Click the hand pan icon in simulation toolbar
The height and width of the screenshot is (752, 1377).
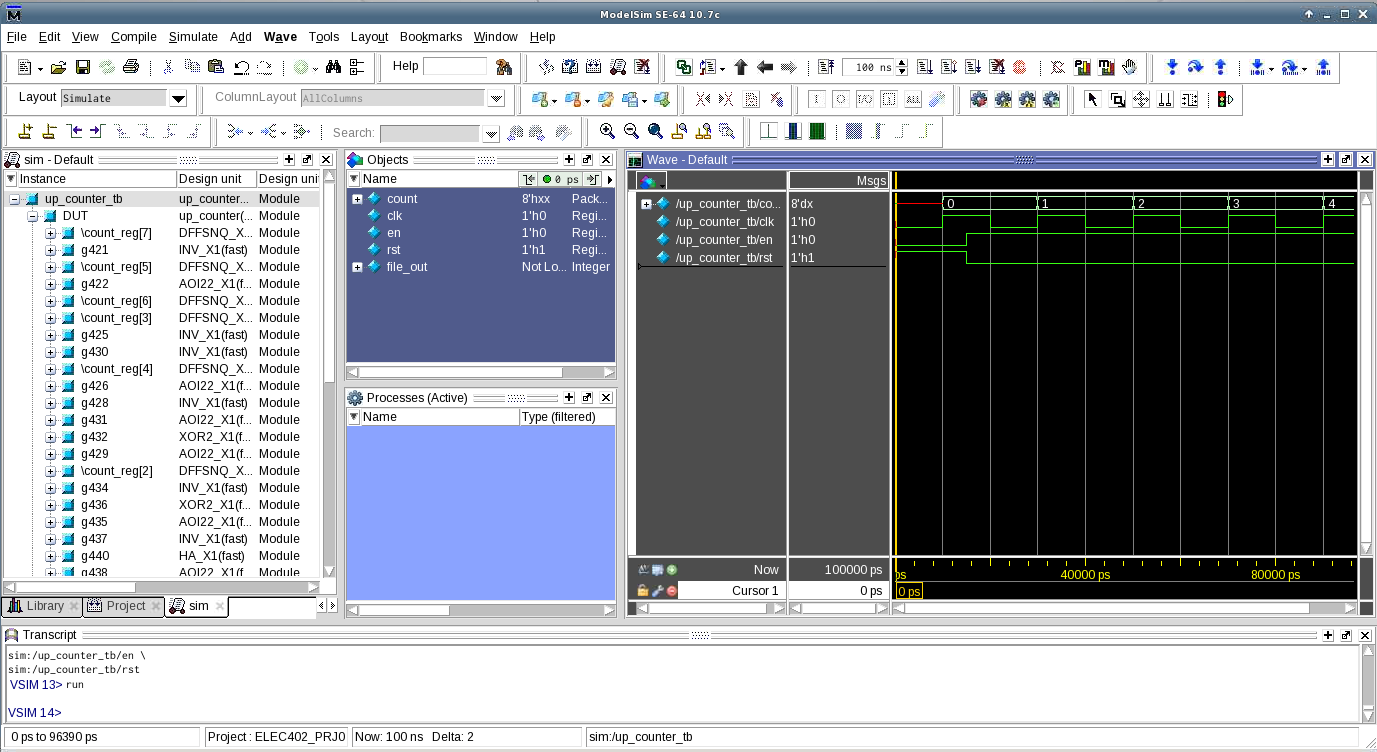[x=1130, y=67]
